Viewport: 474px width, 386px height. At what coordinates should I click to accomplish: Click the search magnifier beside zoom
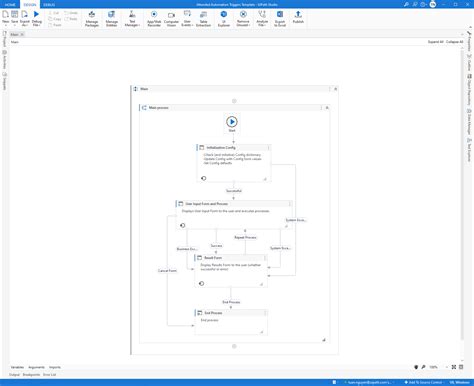(x=423, y=367)
